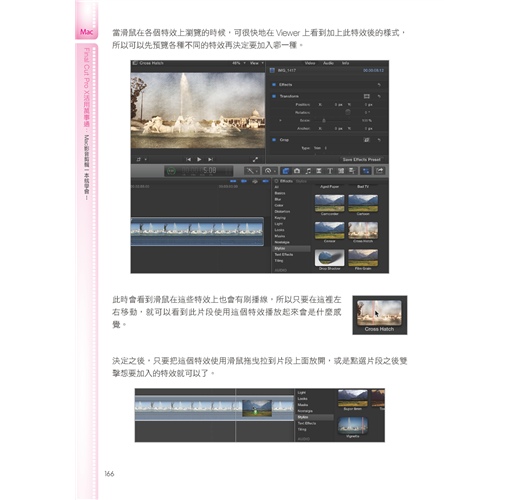Show the Photos browser camera icon

297,171
